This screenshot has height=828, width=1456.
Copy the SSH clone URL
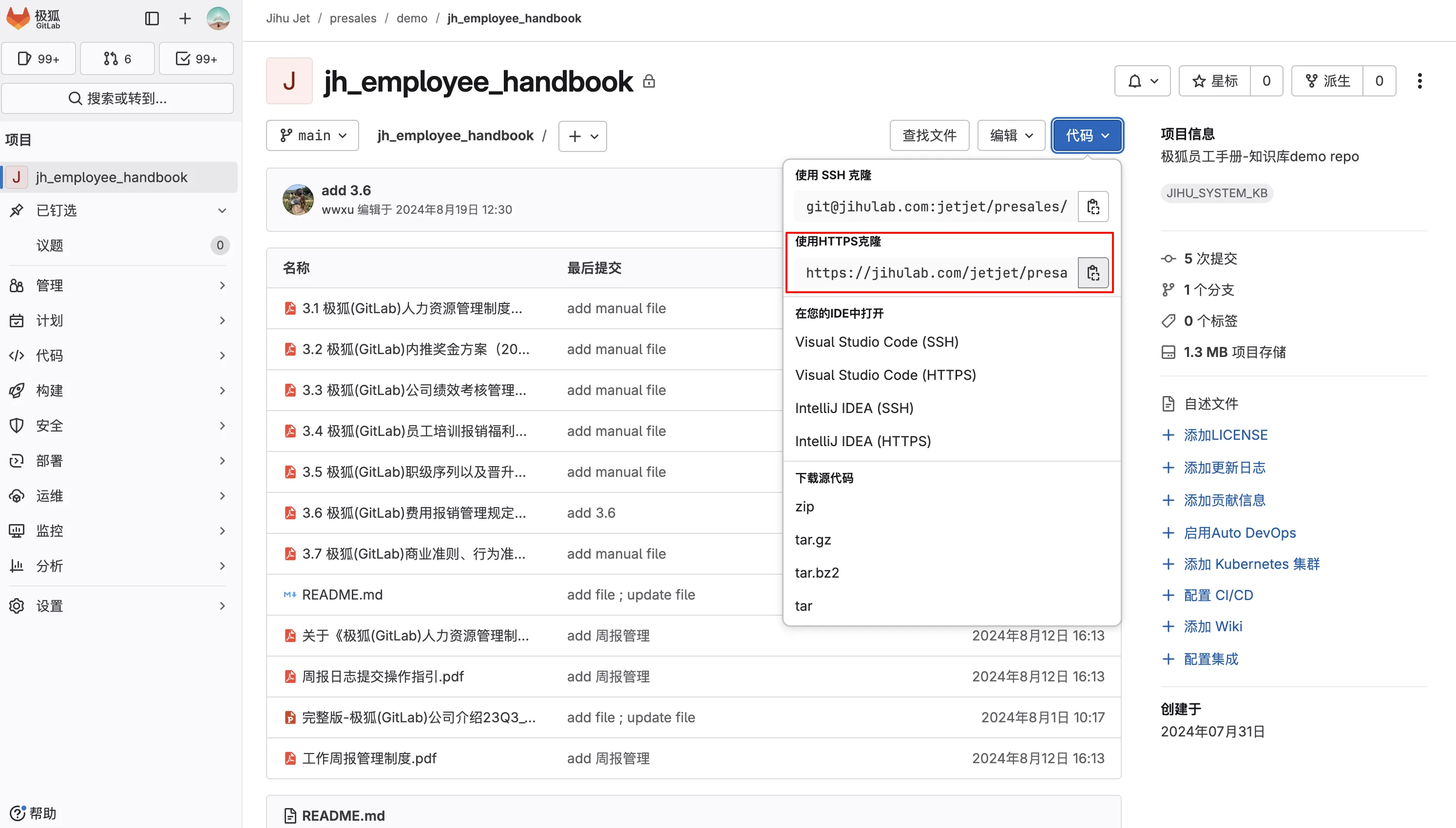point(1092,207)
